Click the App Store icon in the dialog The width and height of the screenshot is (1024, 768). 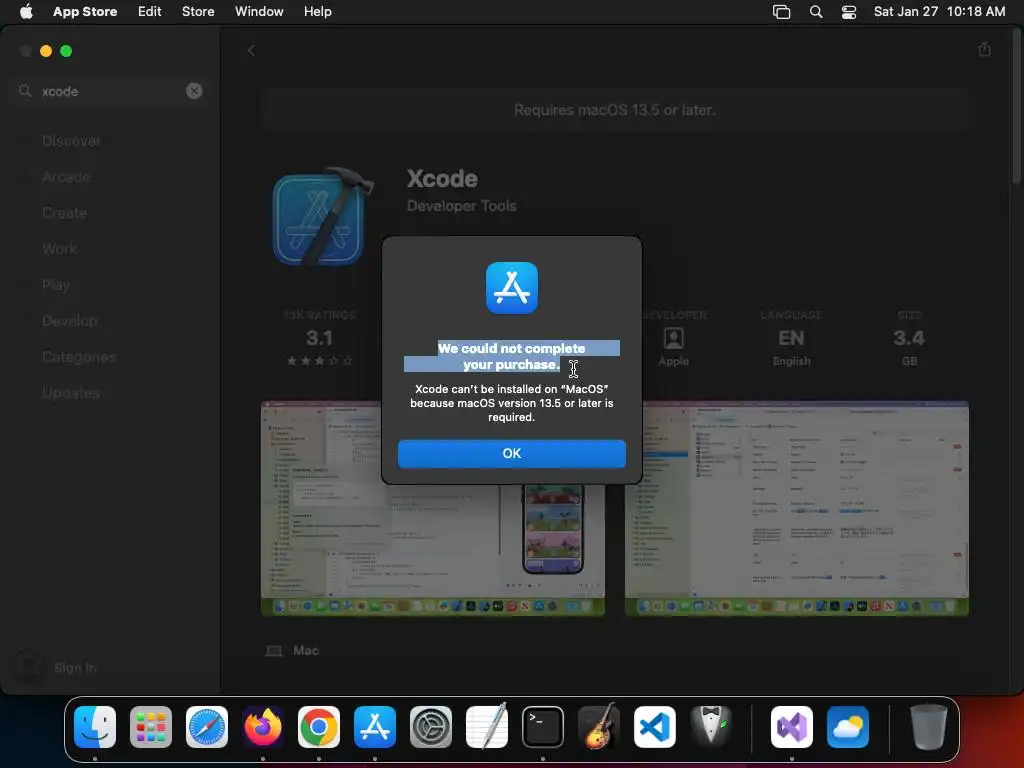pyautogui.click(x=511, y=288)
